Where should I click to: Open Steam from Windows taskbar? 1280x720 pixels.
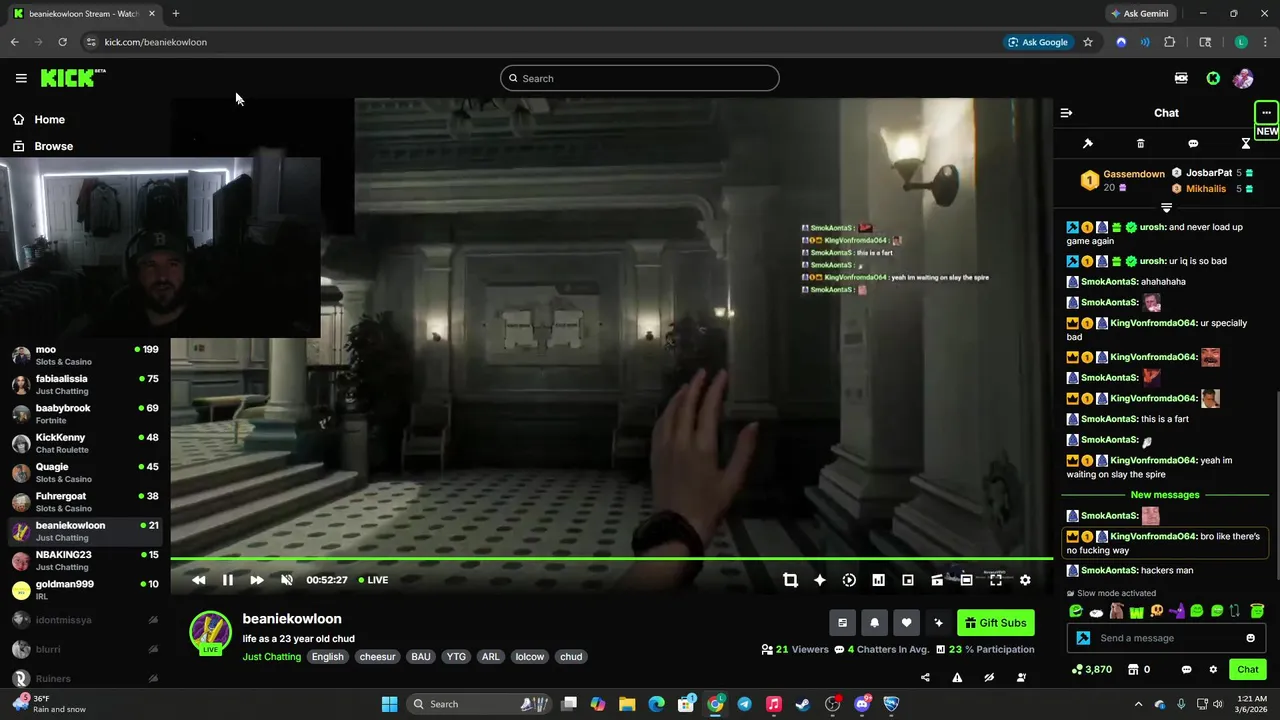[x=803, y=704]
